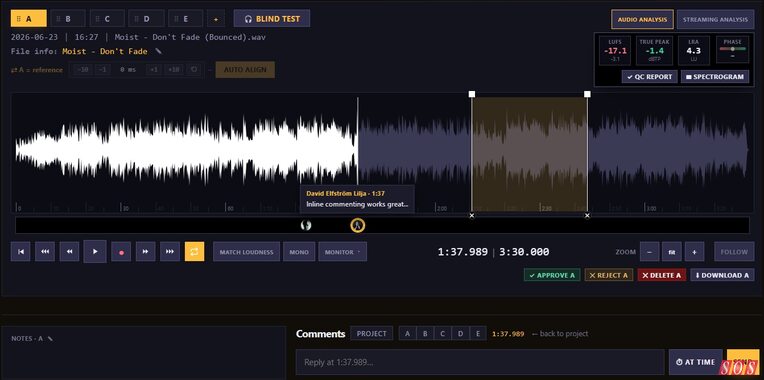Click MATCH LOUDNESS
This screenshot has width=764, height=380.
pyautogui.click(x=247, y=252)
